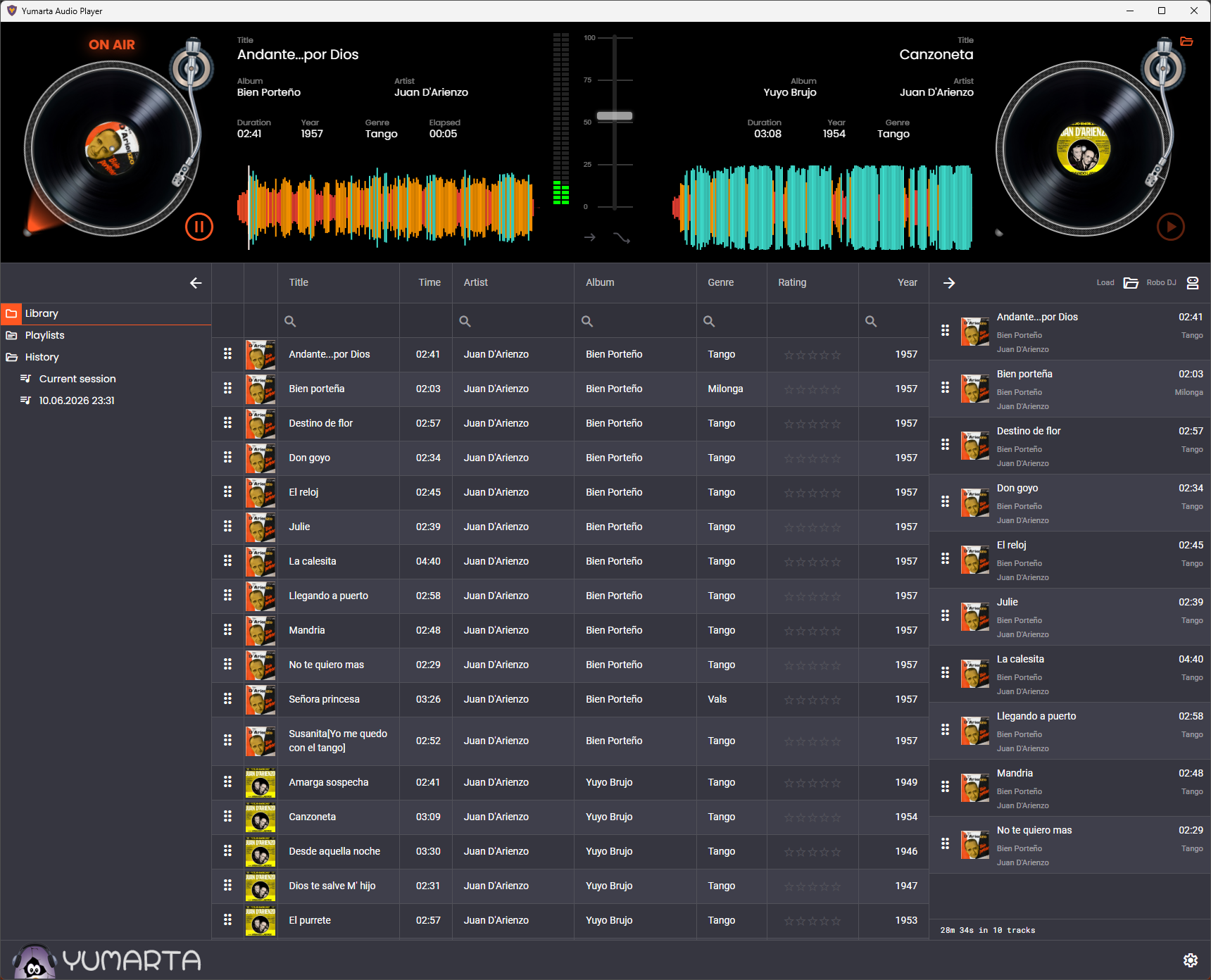Click the curved crossfade transition icon
The height and width of the screenshot is (980, 1211).
pyautogui.click(x=622, y=237)
